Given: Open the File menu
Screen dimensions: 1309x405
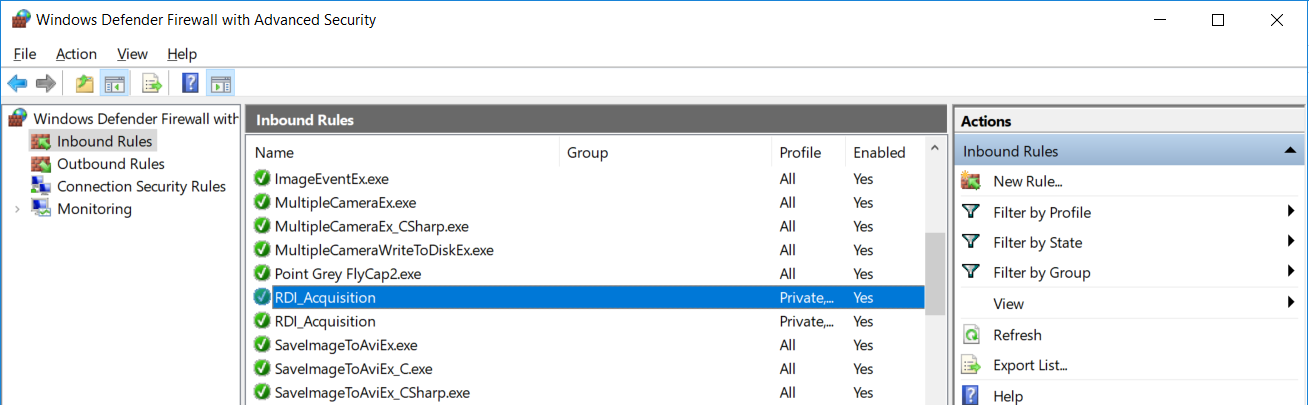Looking at the screenshot, I should coord(25,54).
